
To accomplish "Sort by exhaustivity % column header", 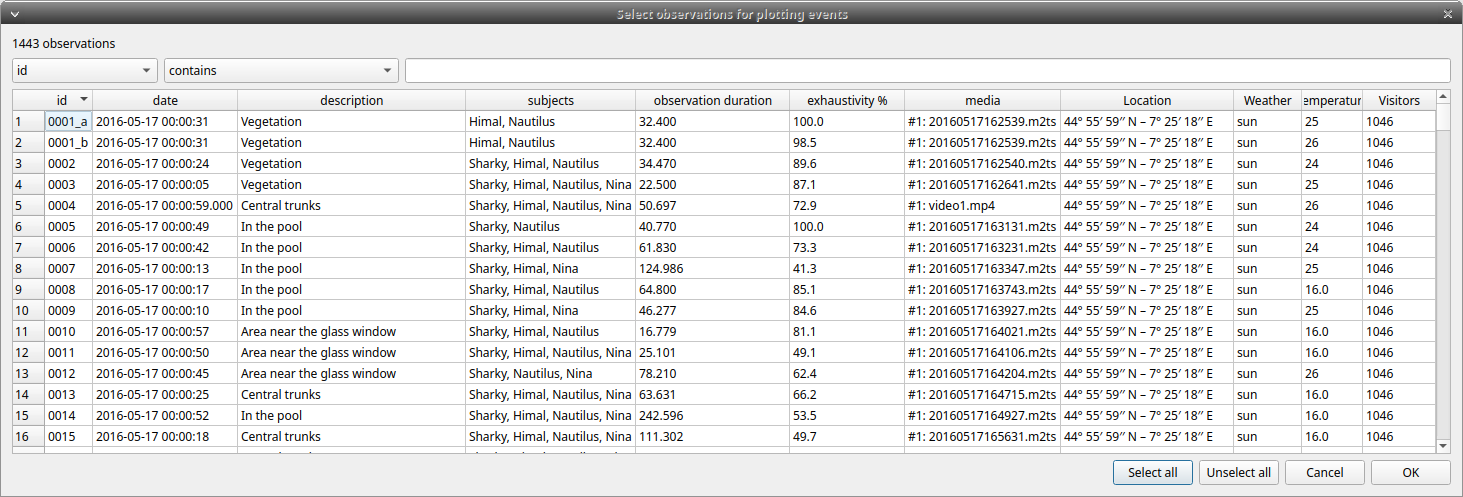I will pyautogui.click(x=847, y=100).
